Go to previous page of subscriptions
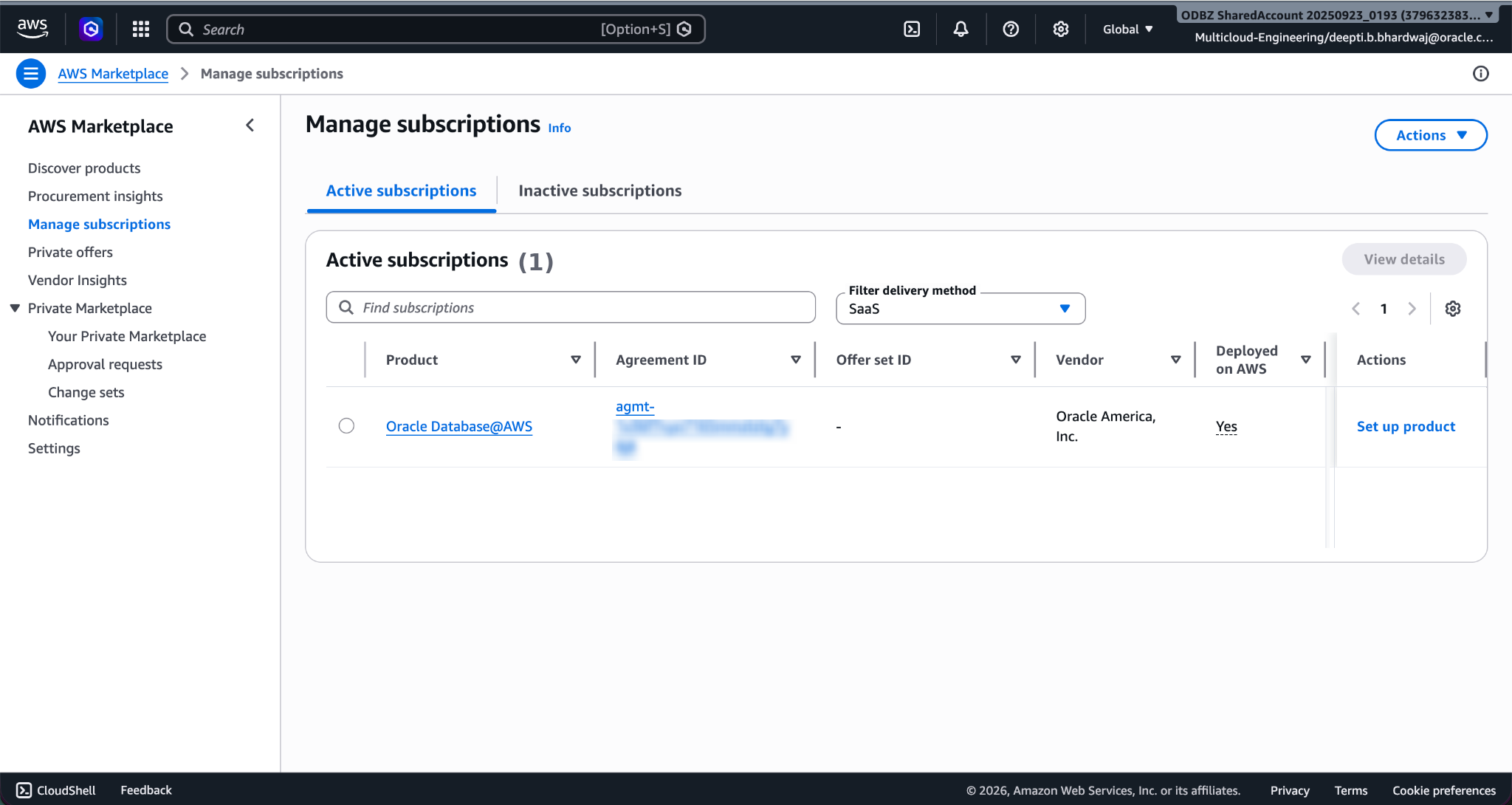This screenshot has height=805, width=1512. 1355,309
